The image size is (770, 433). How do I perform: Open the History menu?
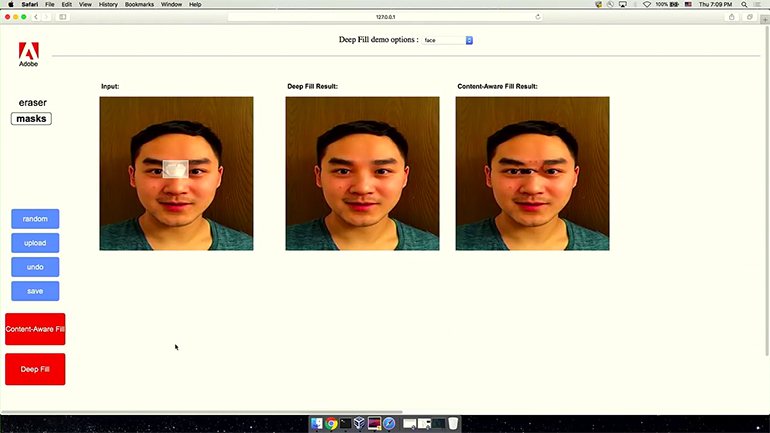click(x=108, y=4)
